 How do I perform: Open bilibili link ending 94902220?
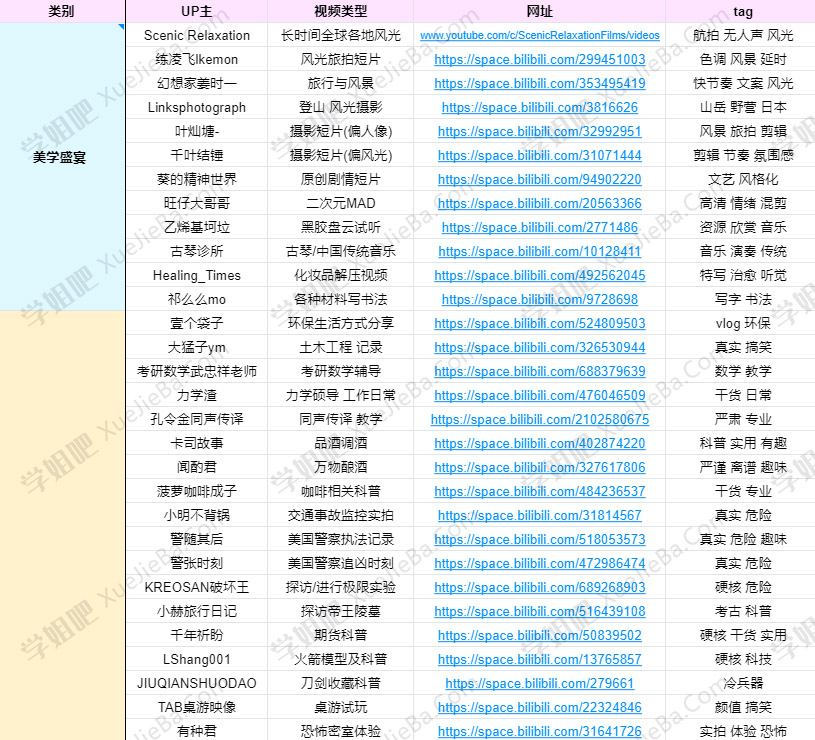[540, 179]
